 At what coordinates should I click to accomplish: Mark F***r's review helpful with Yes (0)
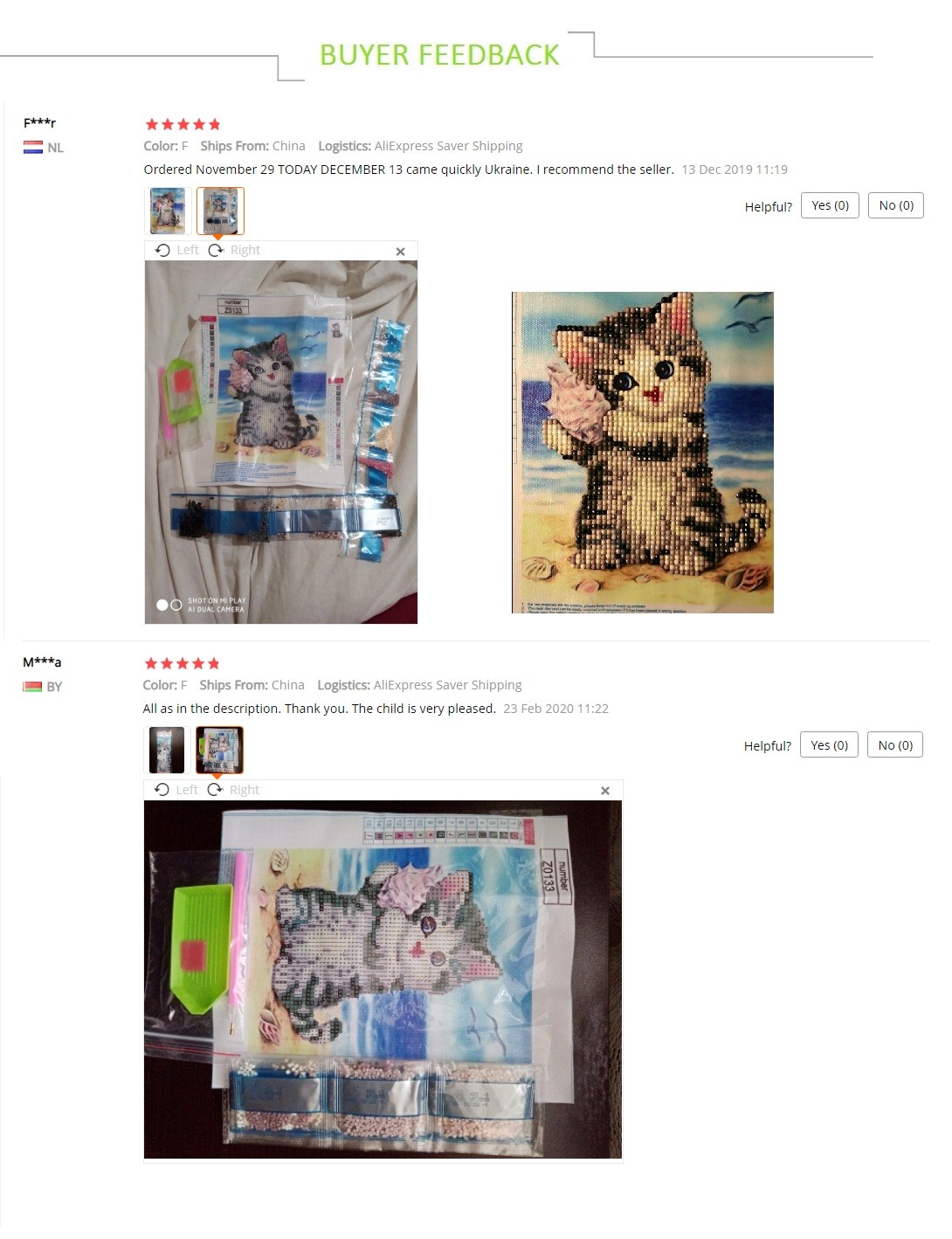pyautogui.click(x=830, y=205)
